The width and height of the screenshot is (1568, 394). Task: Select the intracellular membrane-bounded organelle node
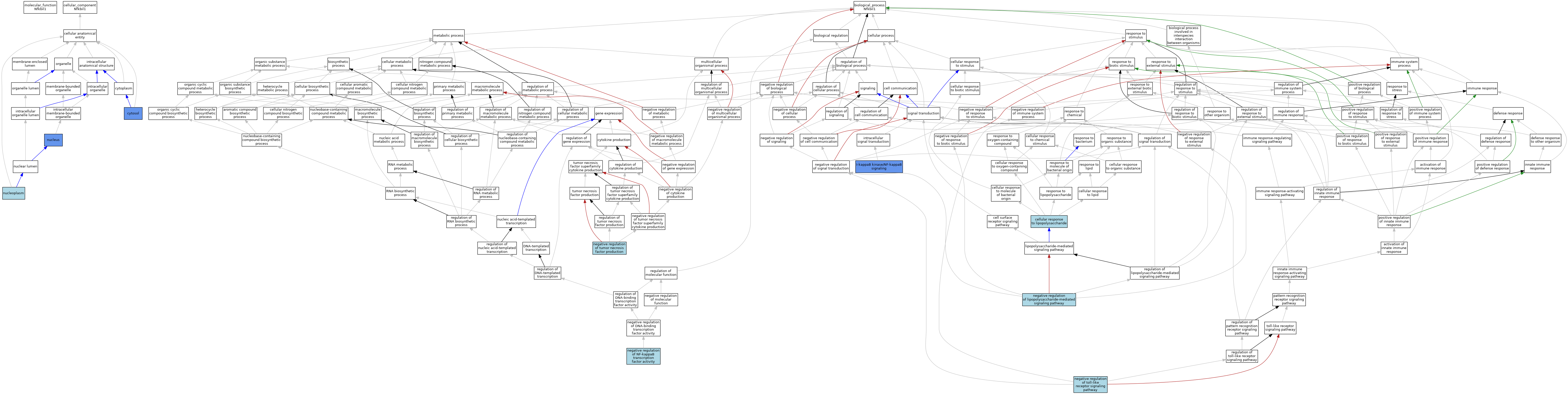coord(63,113)
